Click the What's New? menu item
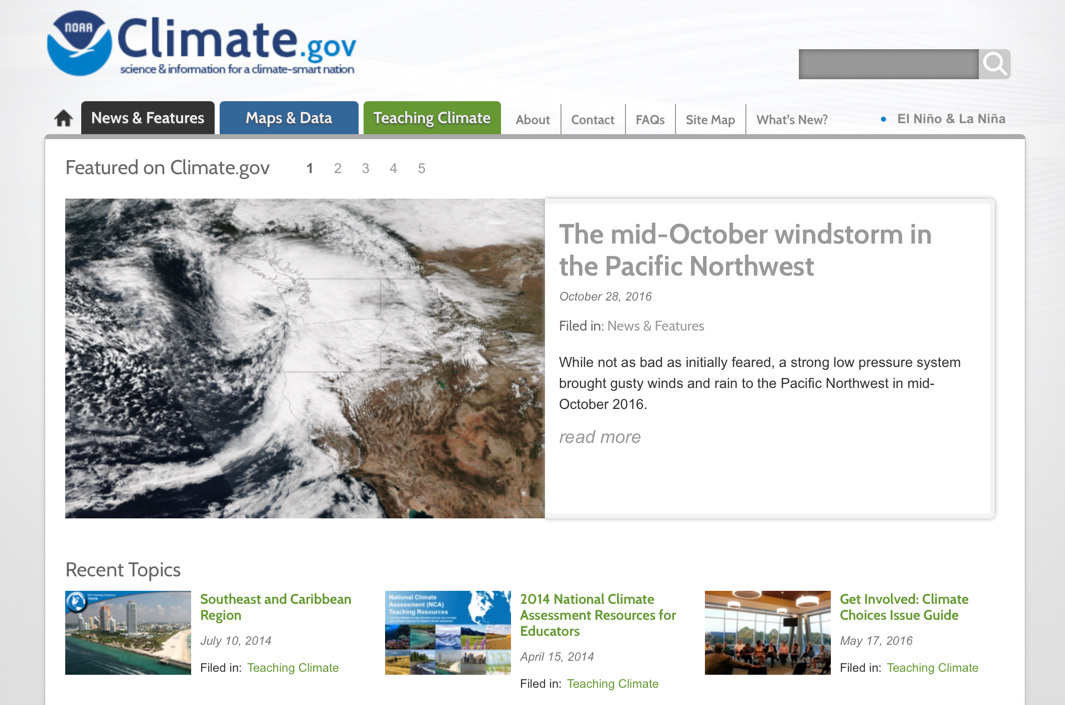This screenshot has height=705, width=1065. click(791, 120)
